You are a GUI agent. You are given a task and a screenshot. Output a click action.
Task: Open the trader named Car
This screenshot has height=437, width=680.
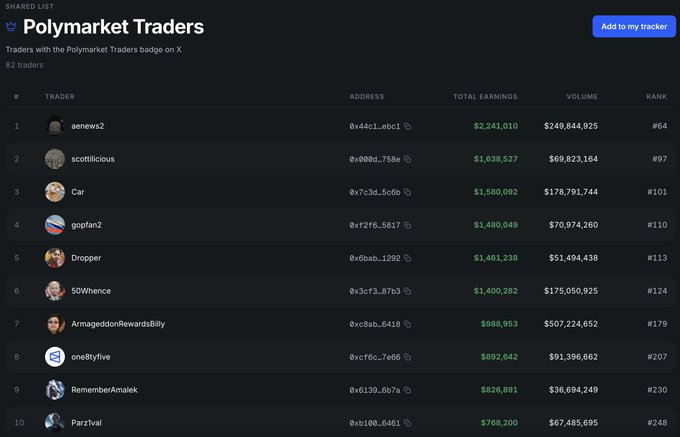(x=78, y=192)
